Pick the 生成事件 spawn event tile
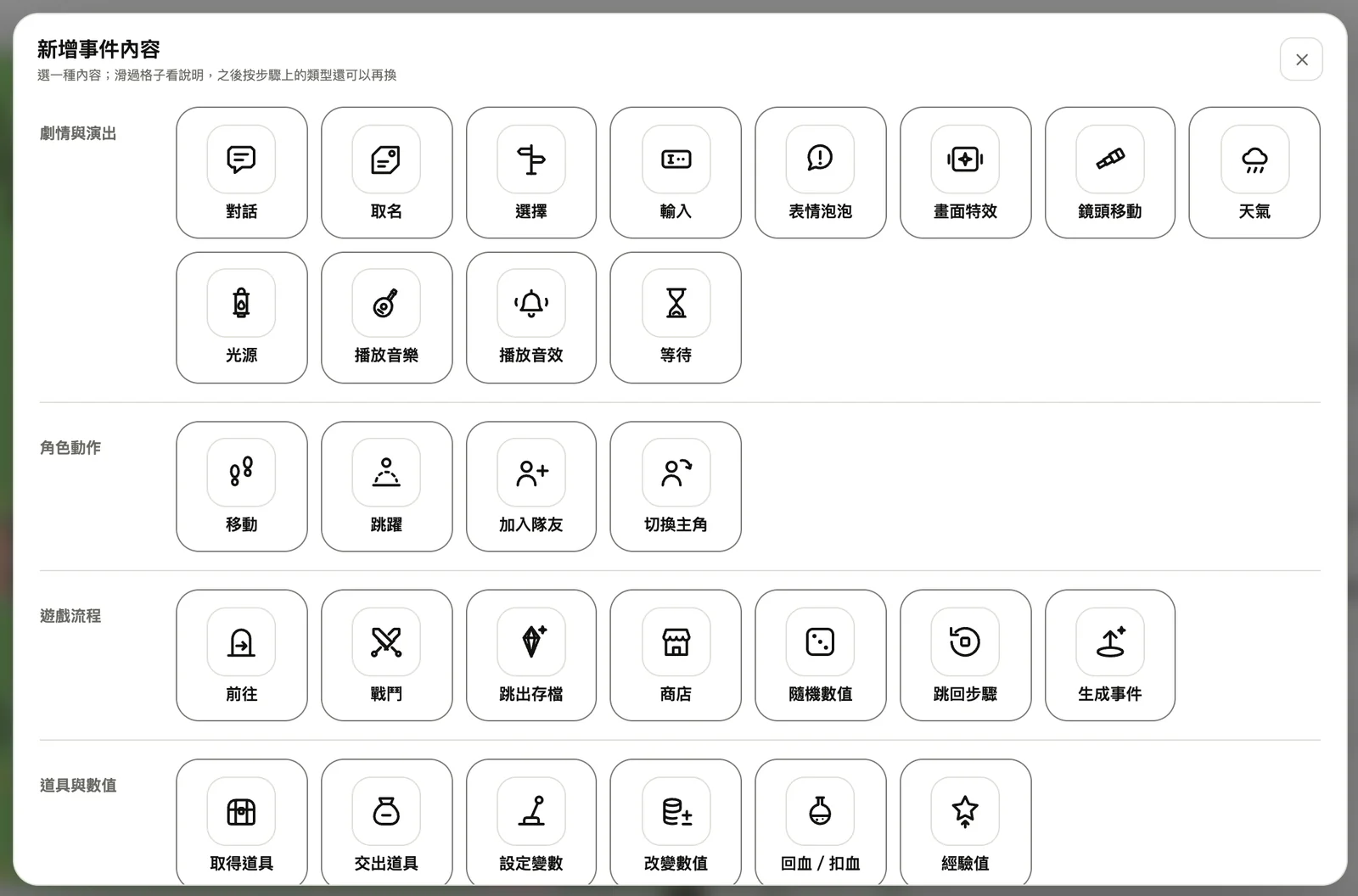The width and height of the screenshot is (1358, 896). (1110, 656)
